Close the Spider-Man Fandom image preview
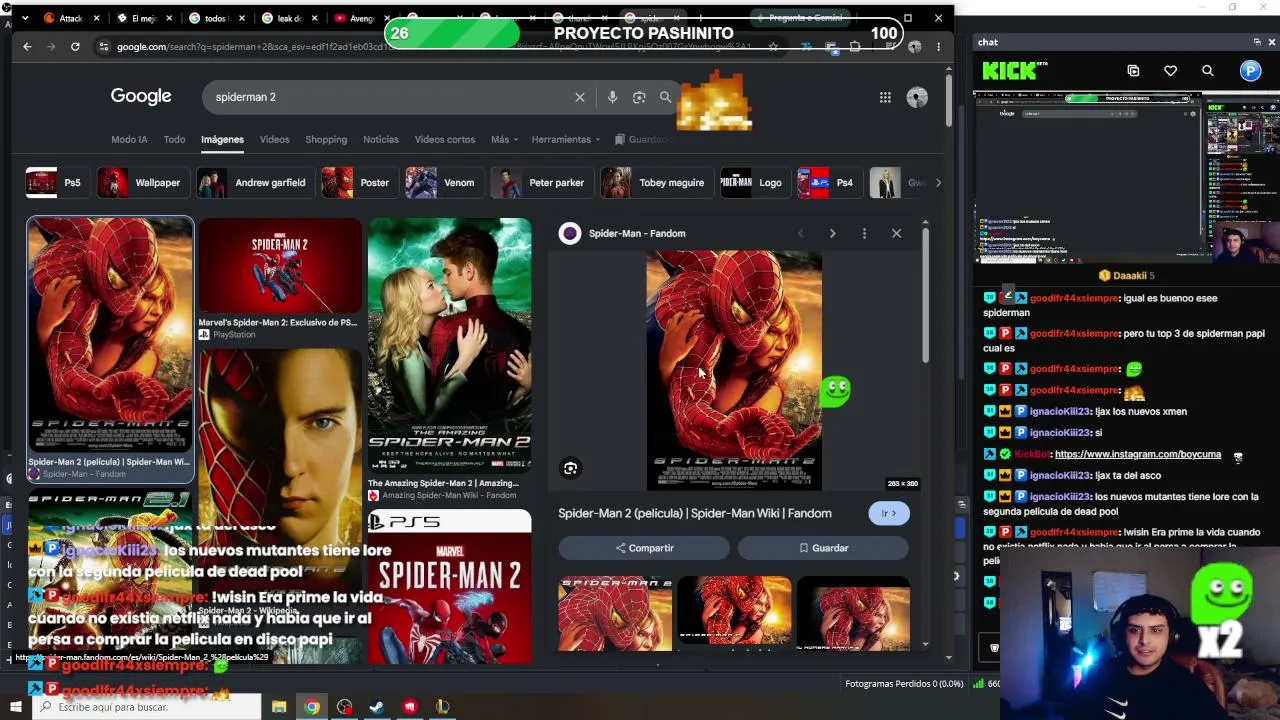Viewport: 1280px width, 720px height. tap(896, 233)
